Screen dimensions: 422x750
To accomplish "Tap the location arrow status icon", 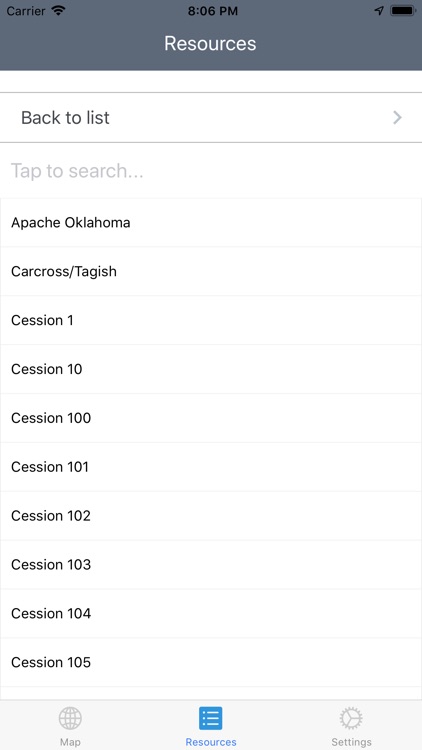I will click(379, 11).
